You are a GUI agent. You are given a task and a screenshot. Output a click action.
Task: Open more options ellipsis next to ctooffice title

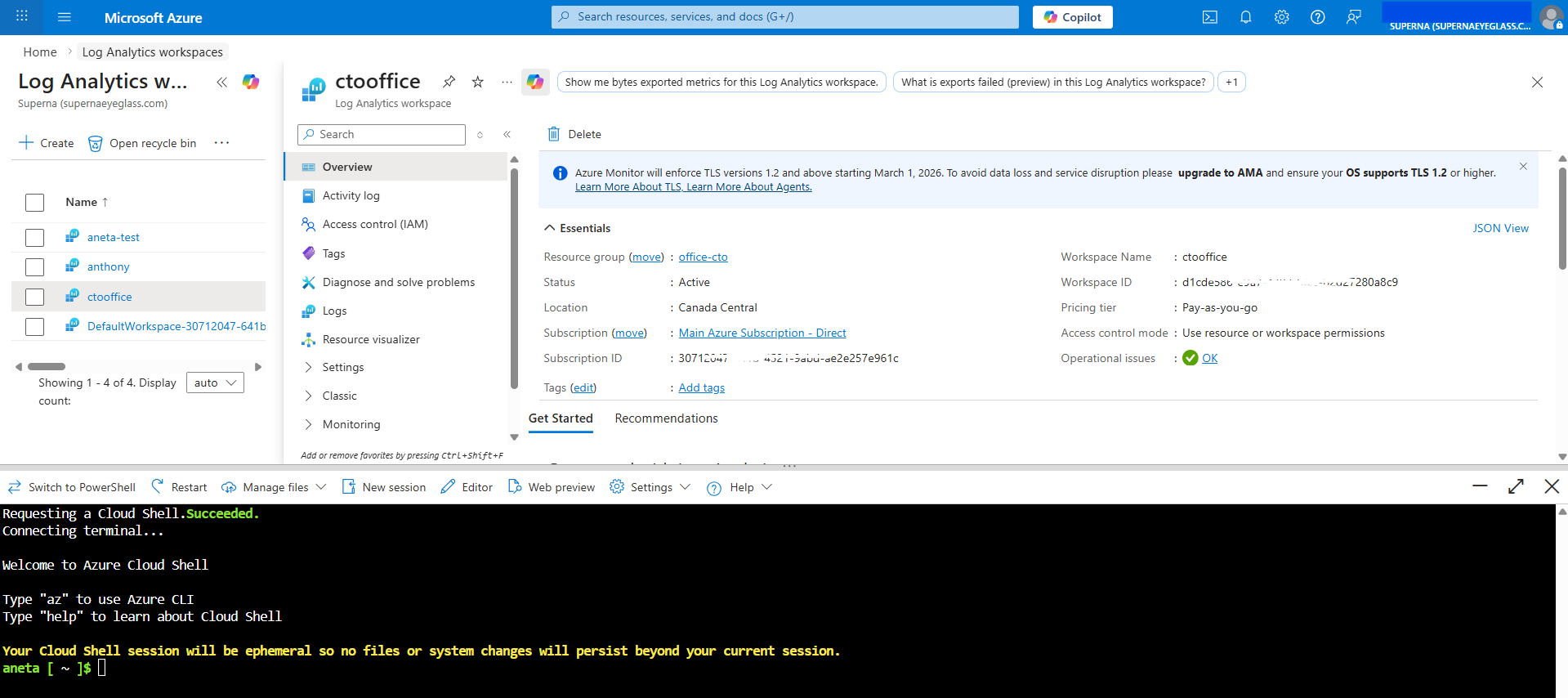pyautogui.click(x=507, y=82)
